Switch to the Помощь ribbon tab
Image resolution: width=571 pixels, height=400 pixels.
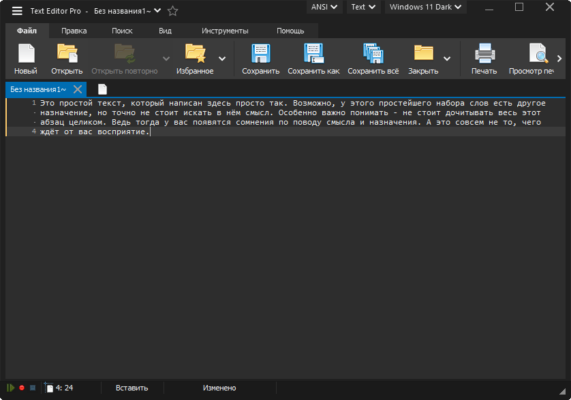pyautogui.click(x=290, y=31)
